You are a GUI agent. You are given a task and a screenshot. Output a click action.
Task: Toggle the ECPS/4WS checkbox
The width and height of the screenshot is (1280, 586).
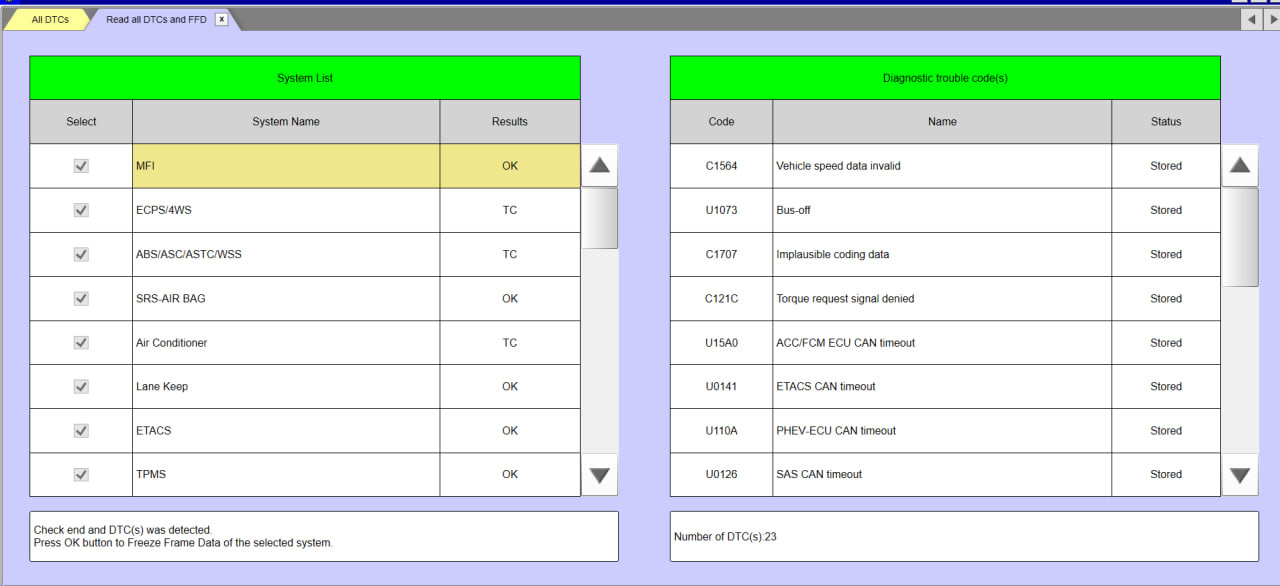[x=81, y=210]
